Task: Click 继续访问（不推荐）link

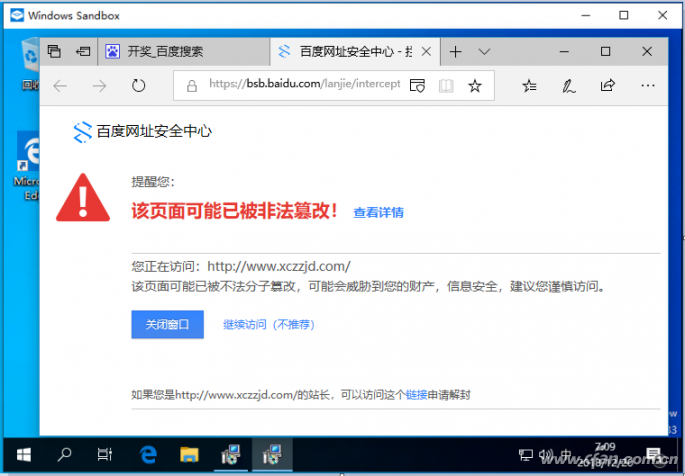Action: point(269,324)
